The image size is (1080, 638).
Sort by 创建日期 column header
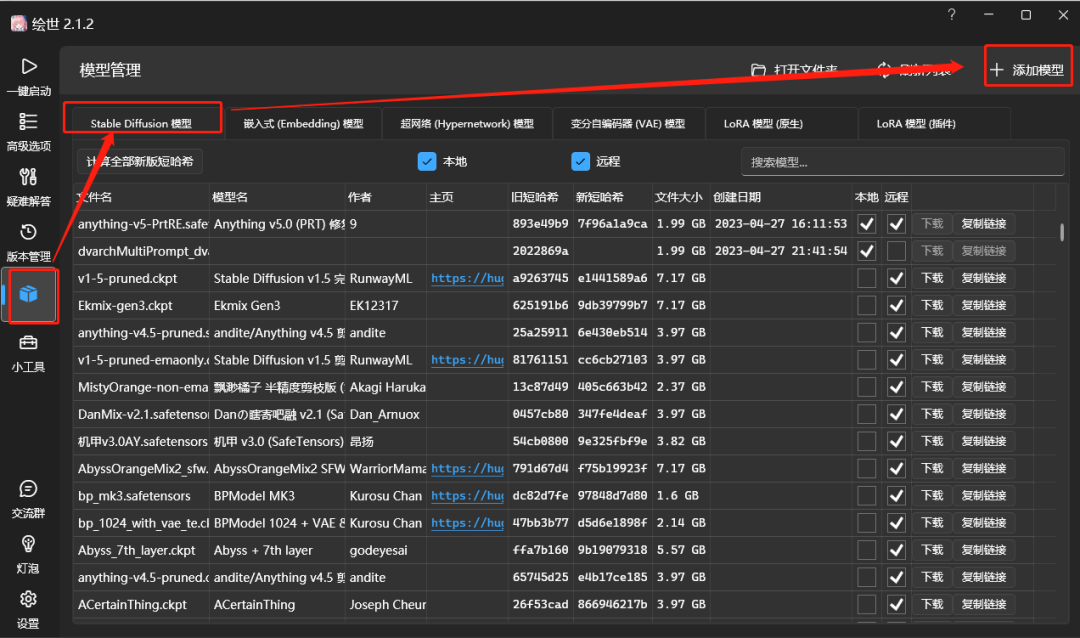pos(781,197)
